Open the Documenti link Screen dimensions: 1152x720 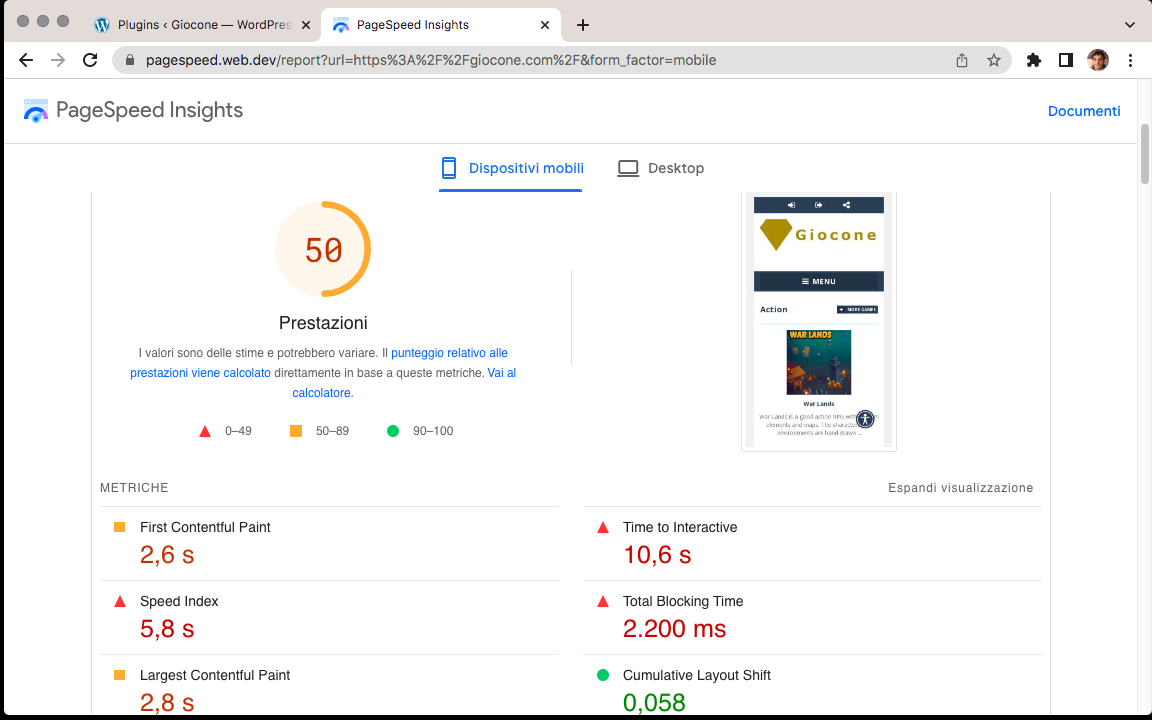(x=1084, y=111)
